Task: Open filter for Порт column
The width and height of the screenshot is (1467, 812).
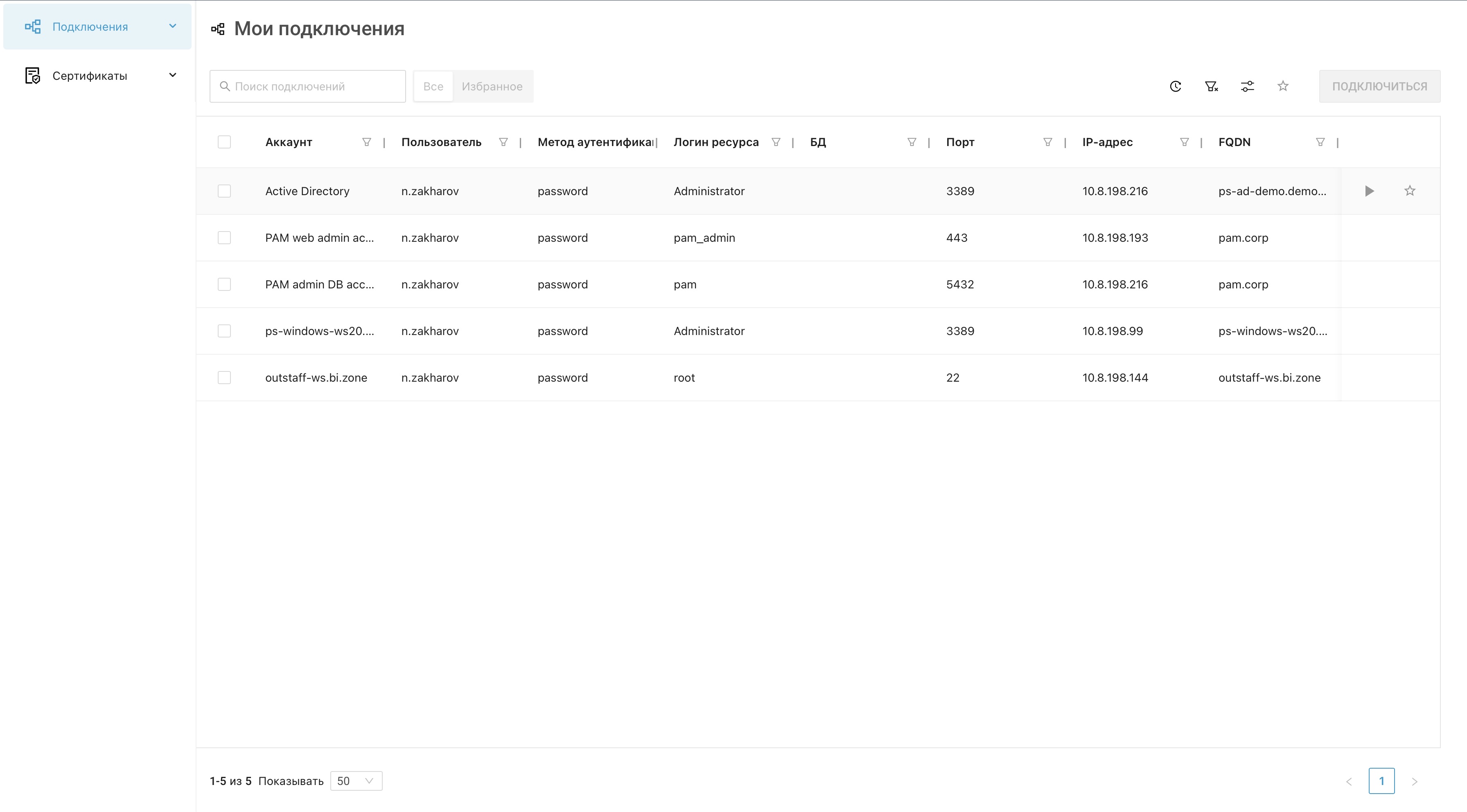Action: coord(1047,142)
